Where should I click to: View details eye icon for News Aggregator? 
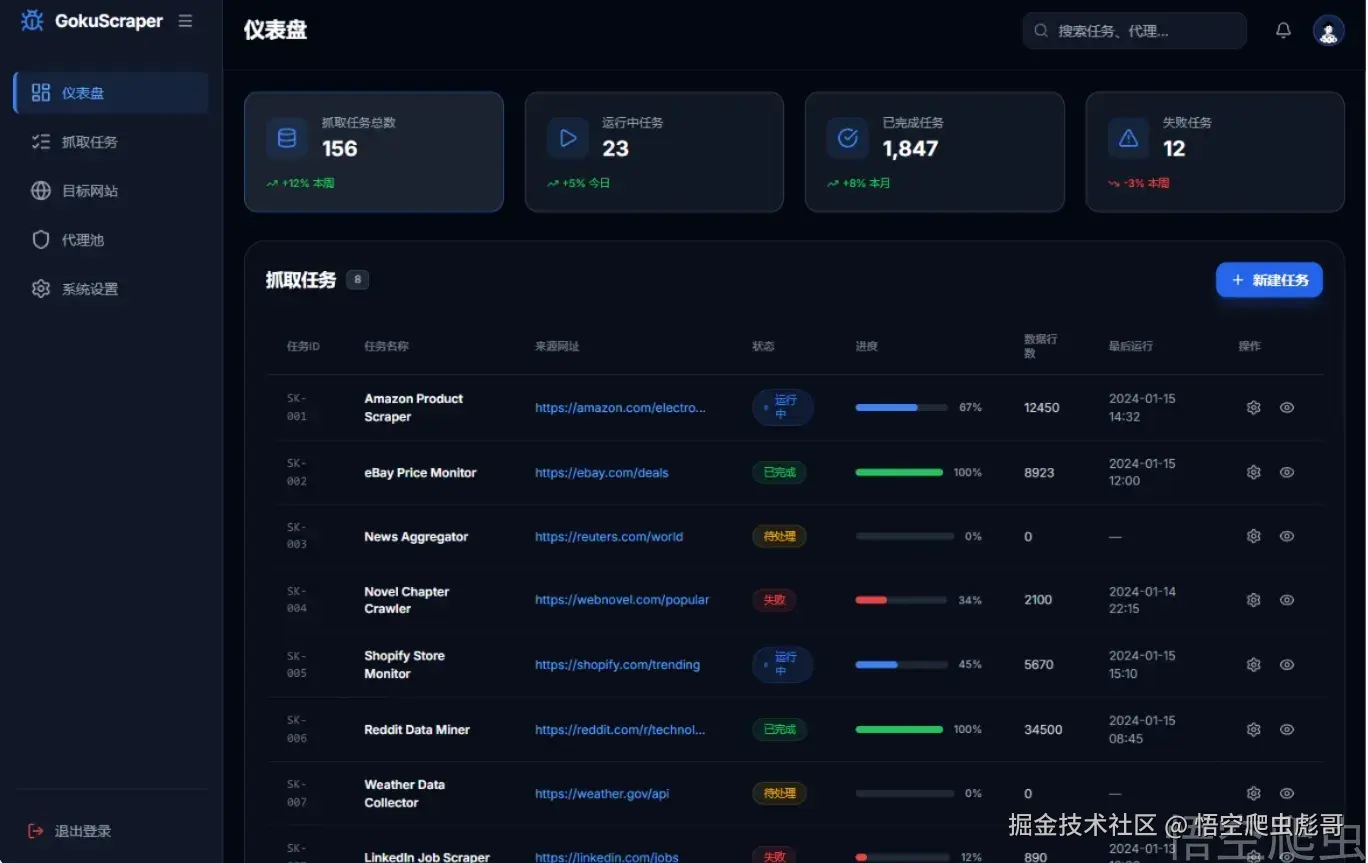tap(1287, 536)
